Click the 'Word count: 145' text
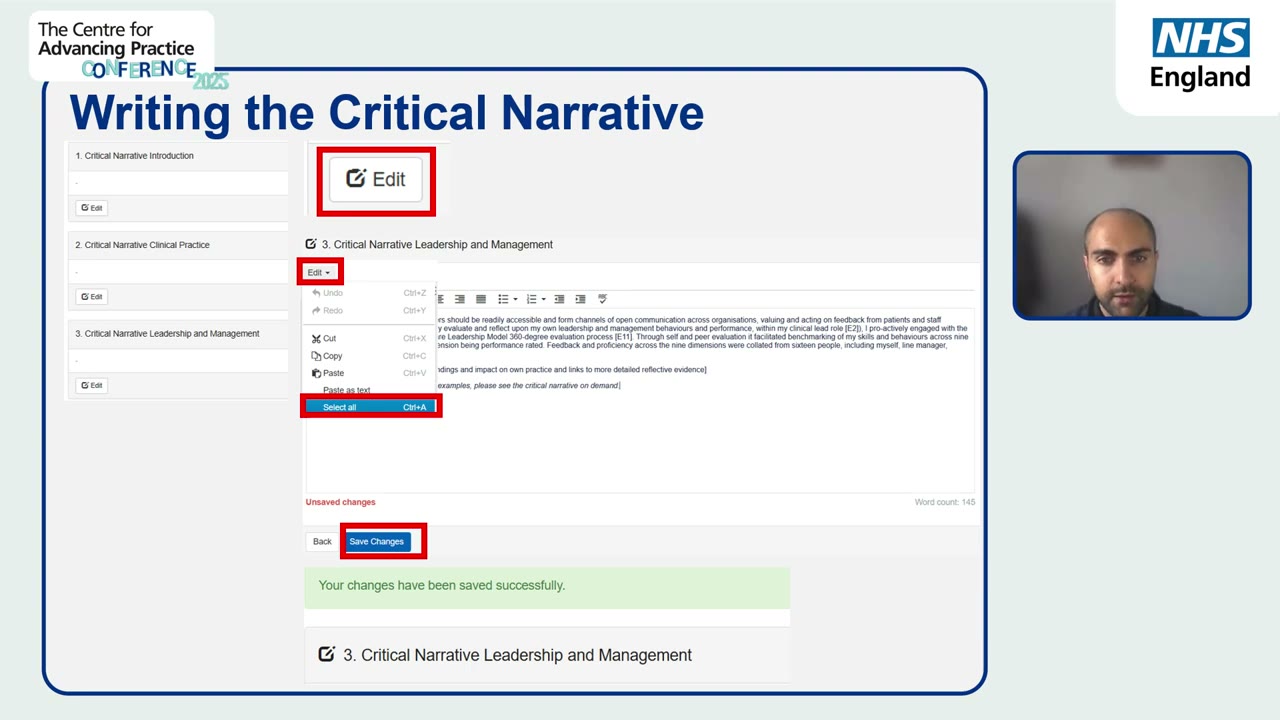The height and width of the screenshot is (720, 1280). 945,502
